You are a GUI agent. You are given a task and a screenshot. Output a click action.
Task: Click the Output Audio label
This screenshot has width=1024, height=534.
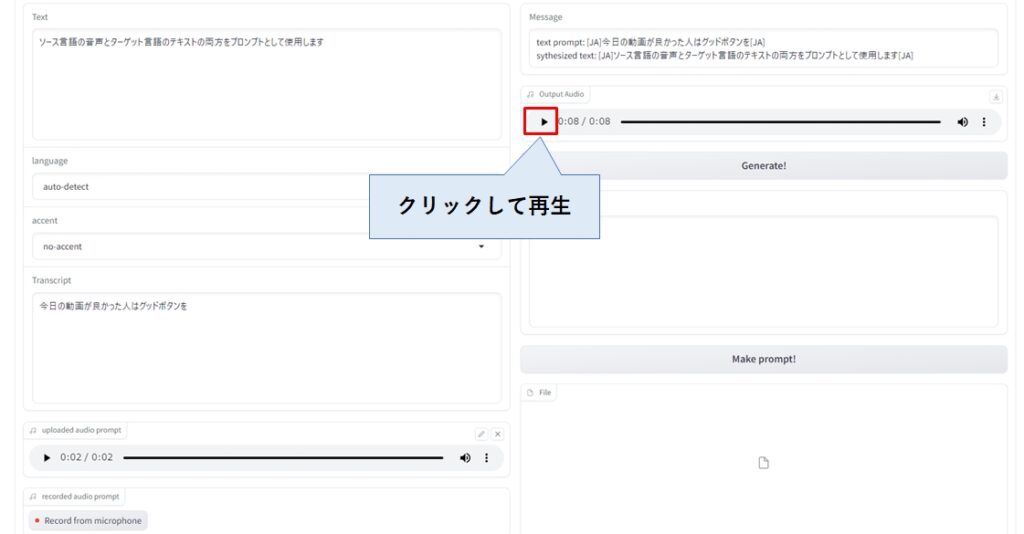coord(561,94)
